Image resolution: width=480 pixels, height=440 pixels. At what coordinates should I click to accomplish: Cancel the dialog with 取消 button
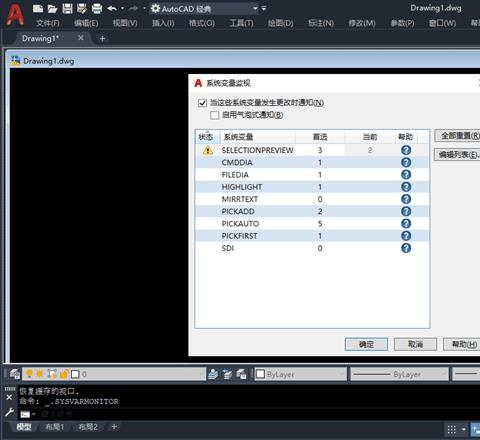(x=415, y=344)
